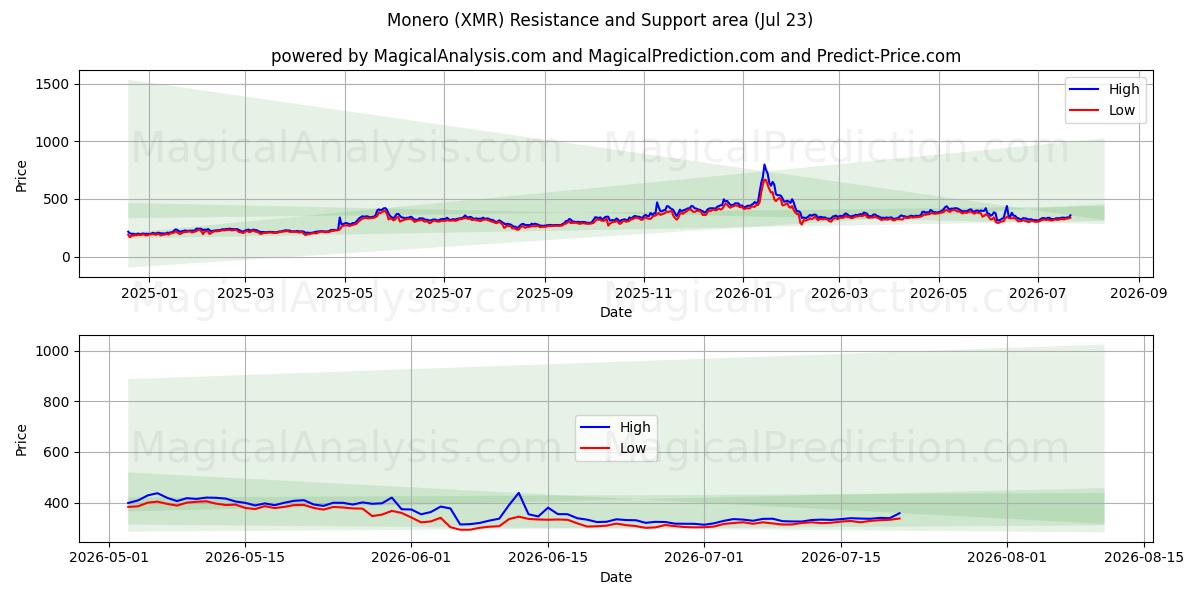
Task: Click the '2025-03' tick label
Action: pos(245,294)
